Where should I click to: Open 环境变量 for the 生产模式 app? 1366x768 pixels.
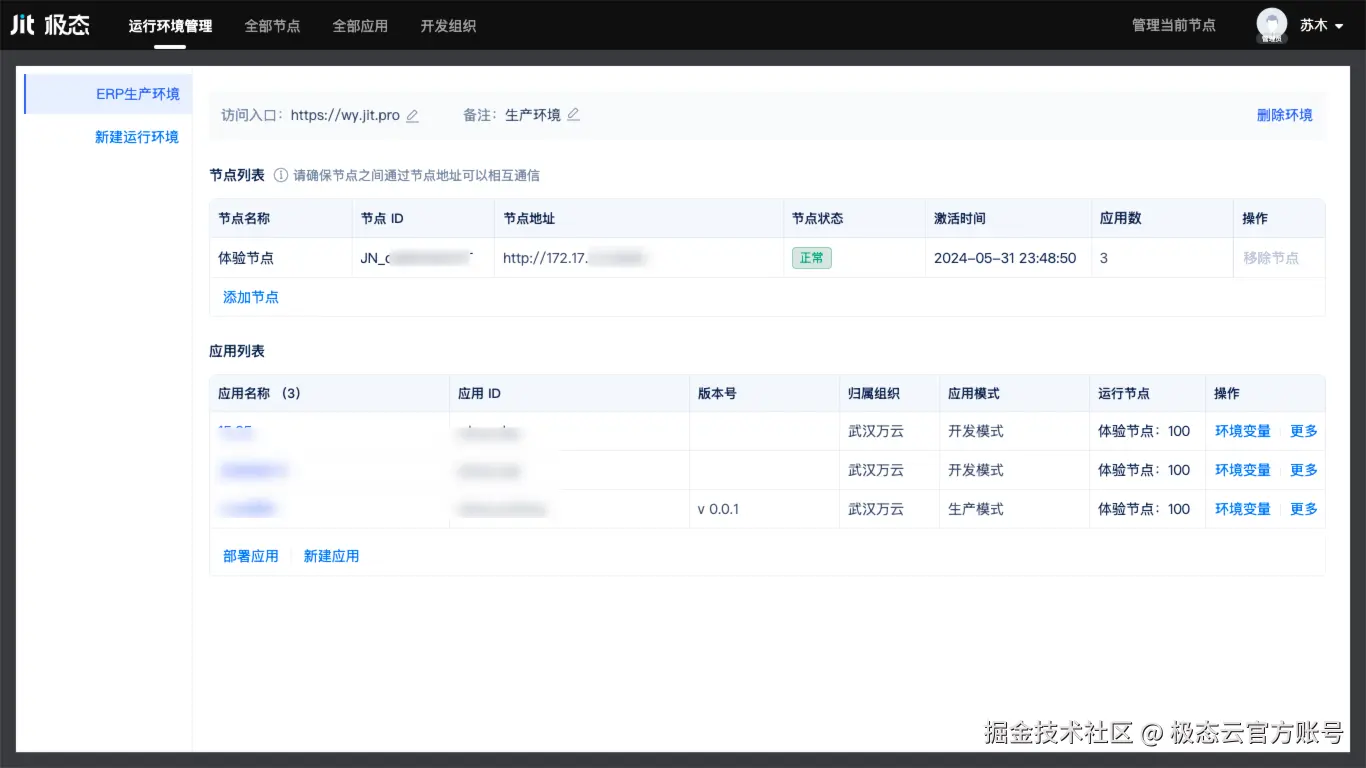pos(1243,509)
